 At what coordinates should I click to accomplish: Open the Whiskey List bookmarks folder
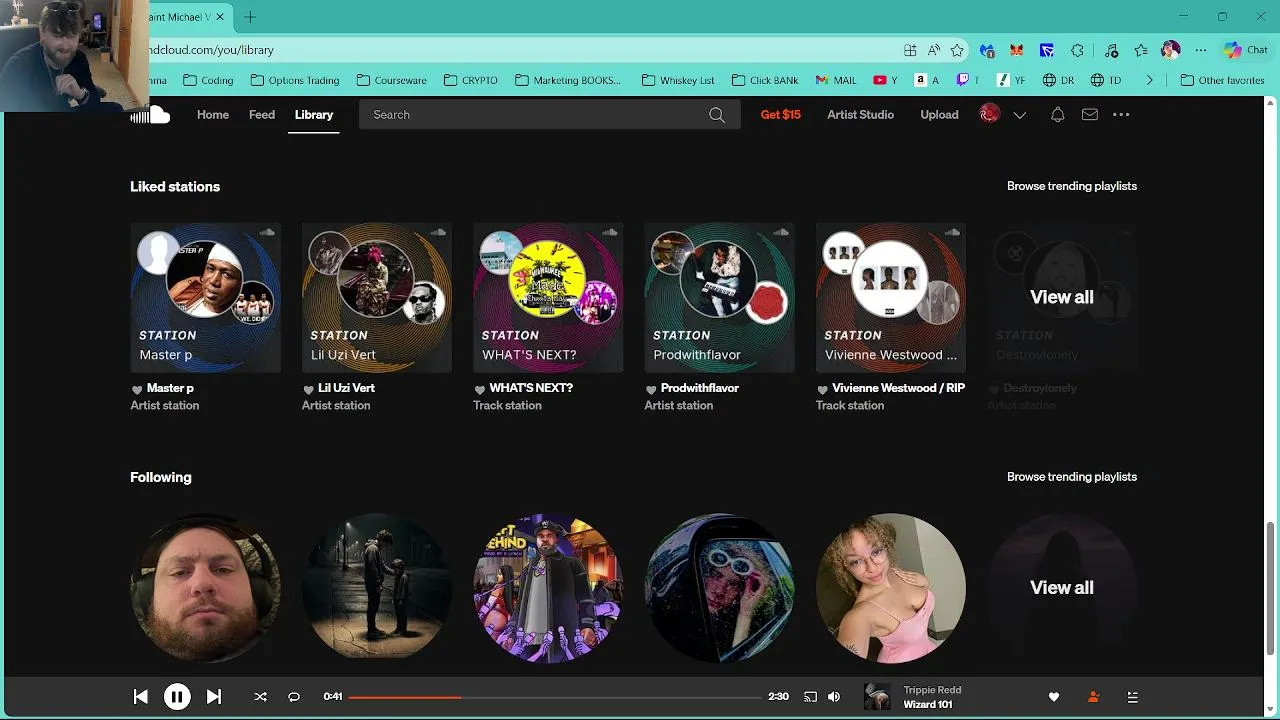point(678,80)
